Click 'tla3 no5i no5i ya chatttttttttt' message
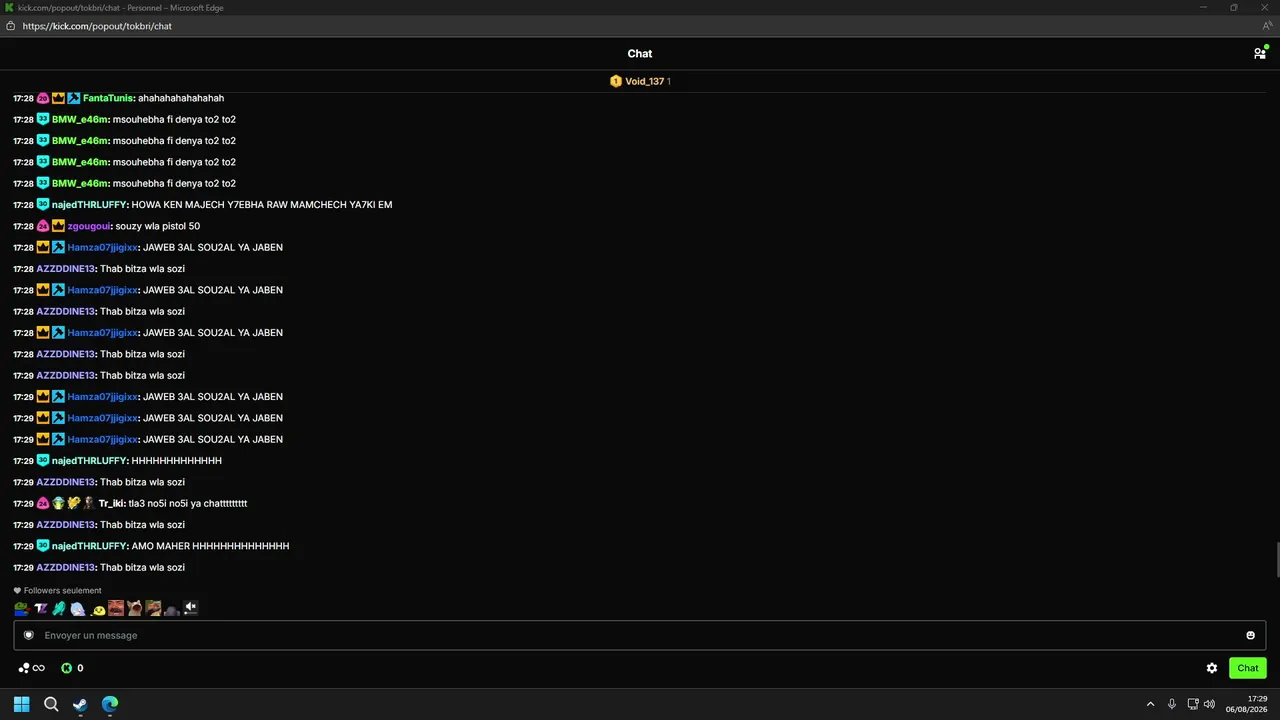The width and height of the screenshot is (1280, 720). point(188,503)
